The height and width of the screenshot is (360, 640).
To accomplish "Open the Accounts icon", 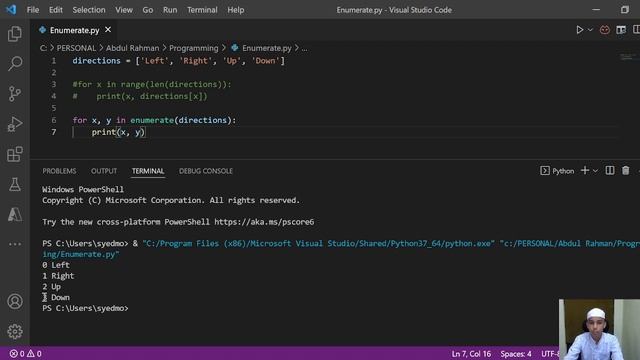I will pyautogui.click(x=15, y=301).
